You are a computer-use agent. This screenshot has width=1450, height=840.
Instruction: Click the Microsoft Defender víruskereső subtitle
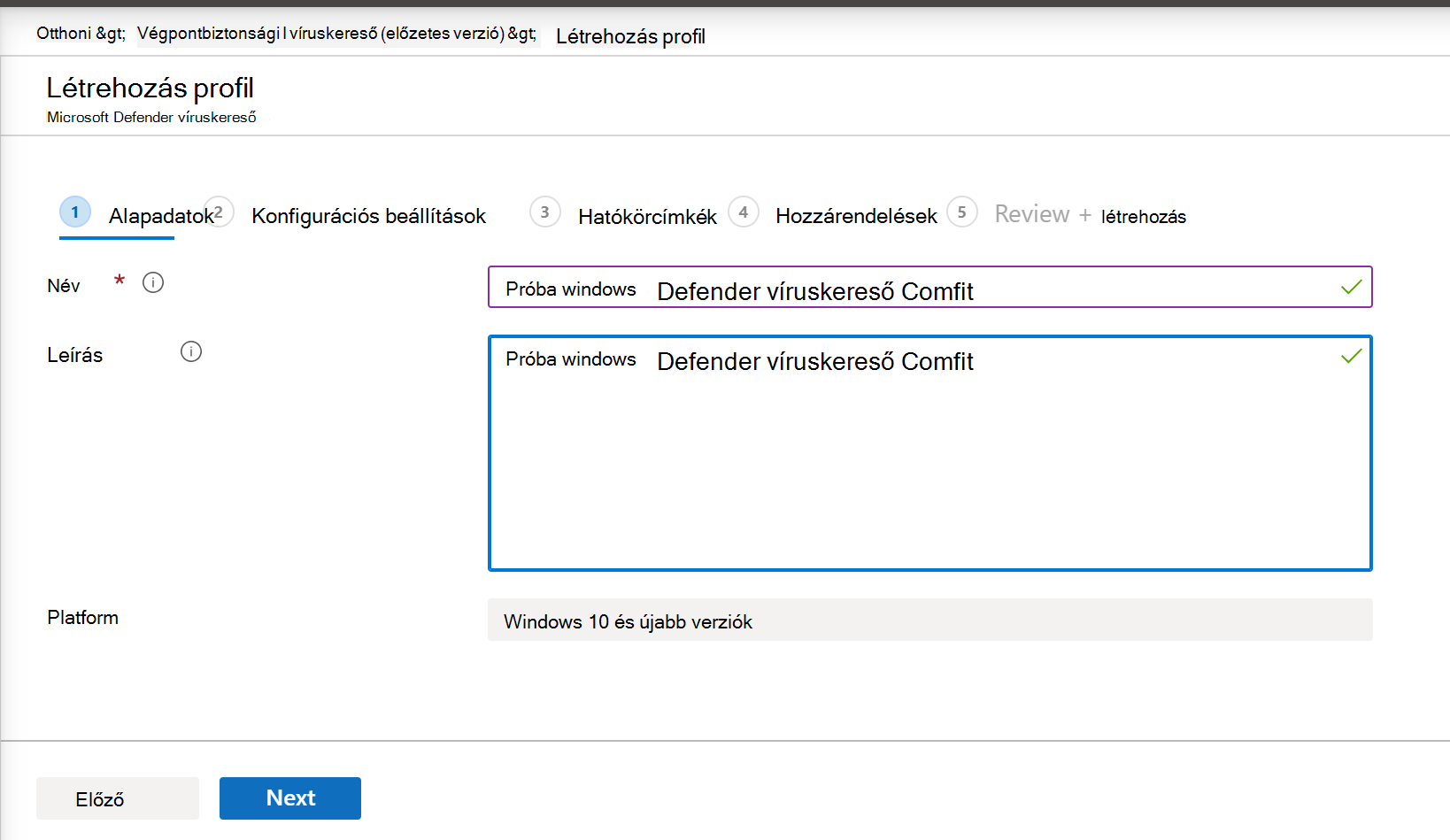click(151, 117)
